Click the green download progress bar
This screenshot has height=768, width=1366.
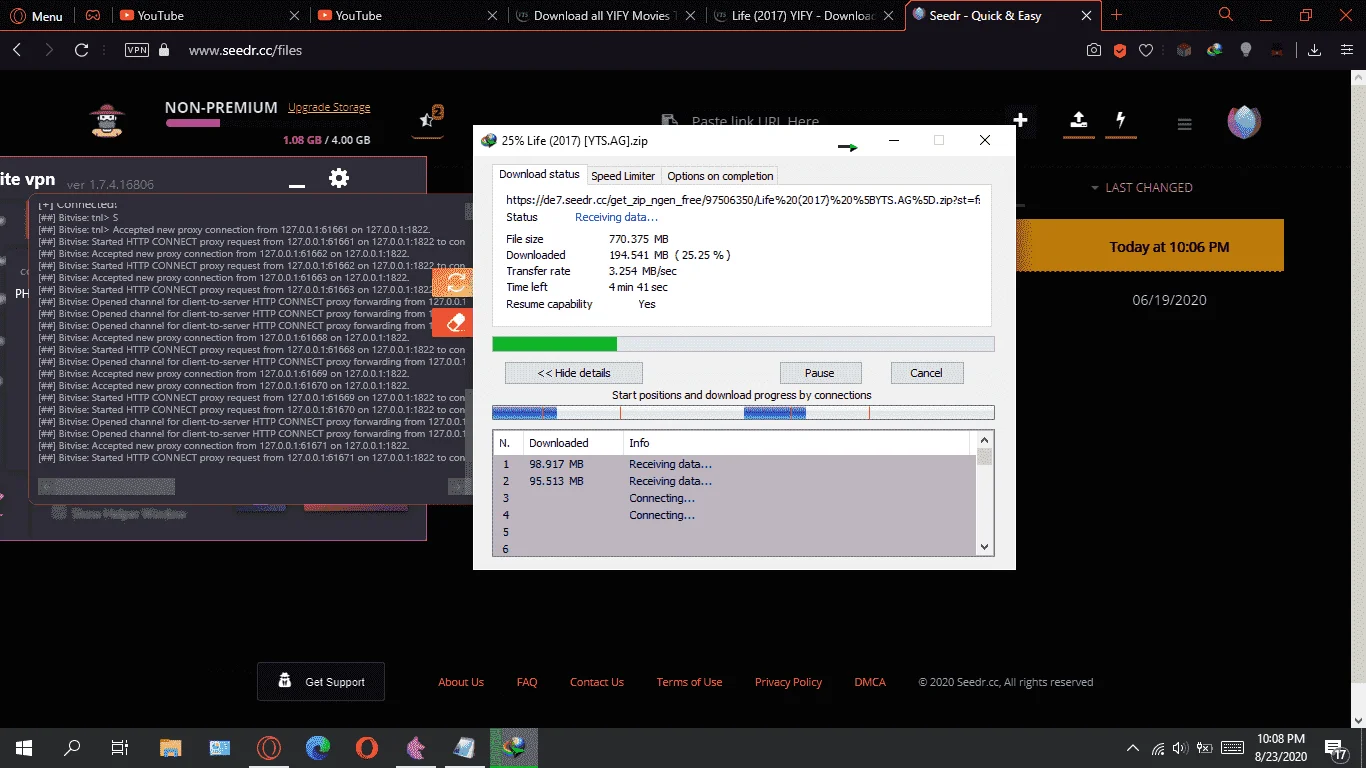click(x=744, y=344)
